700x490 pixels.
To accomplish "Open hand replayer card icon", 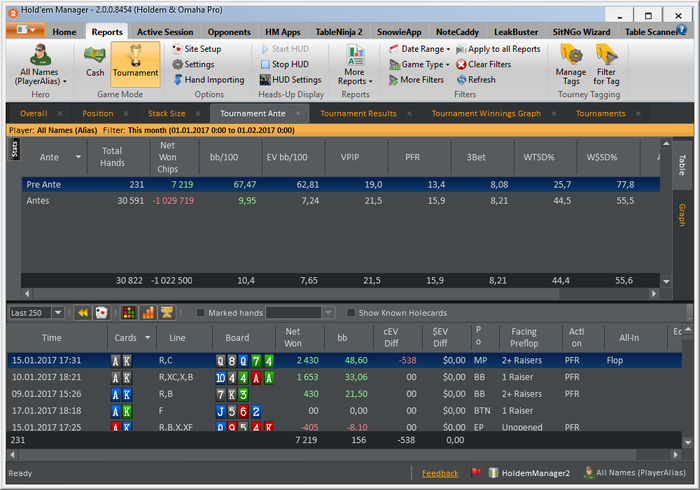I will 101,313.
